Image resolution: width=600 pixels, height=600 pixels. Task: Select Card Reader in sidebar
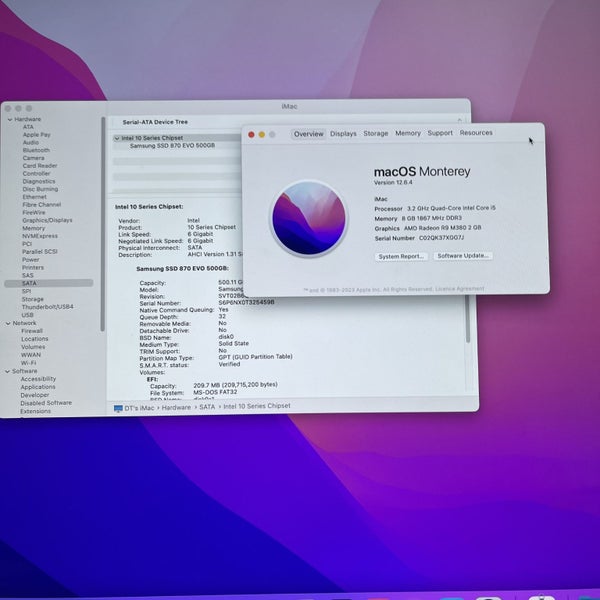click(x=40, y=166)
